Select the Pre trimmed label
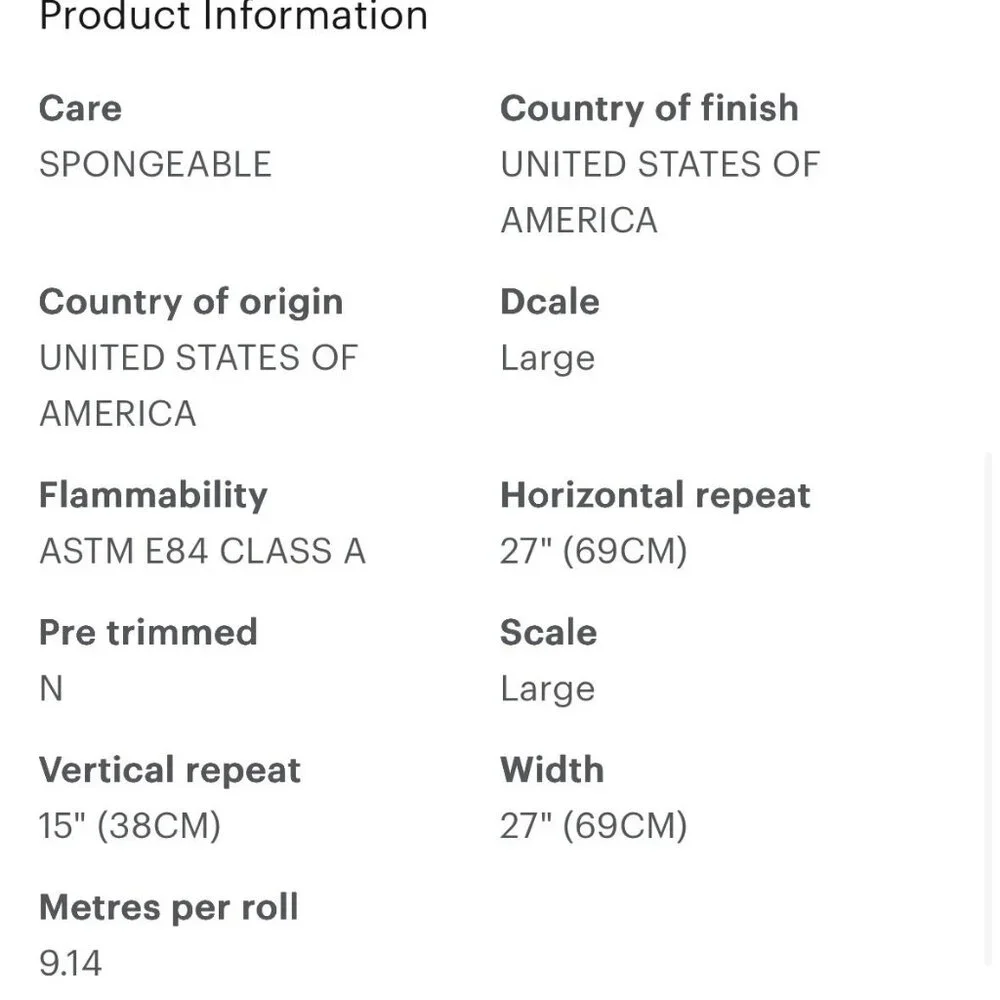1000x1000 pixels. [148, 633]
